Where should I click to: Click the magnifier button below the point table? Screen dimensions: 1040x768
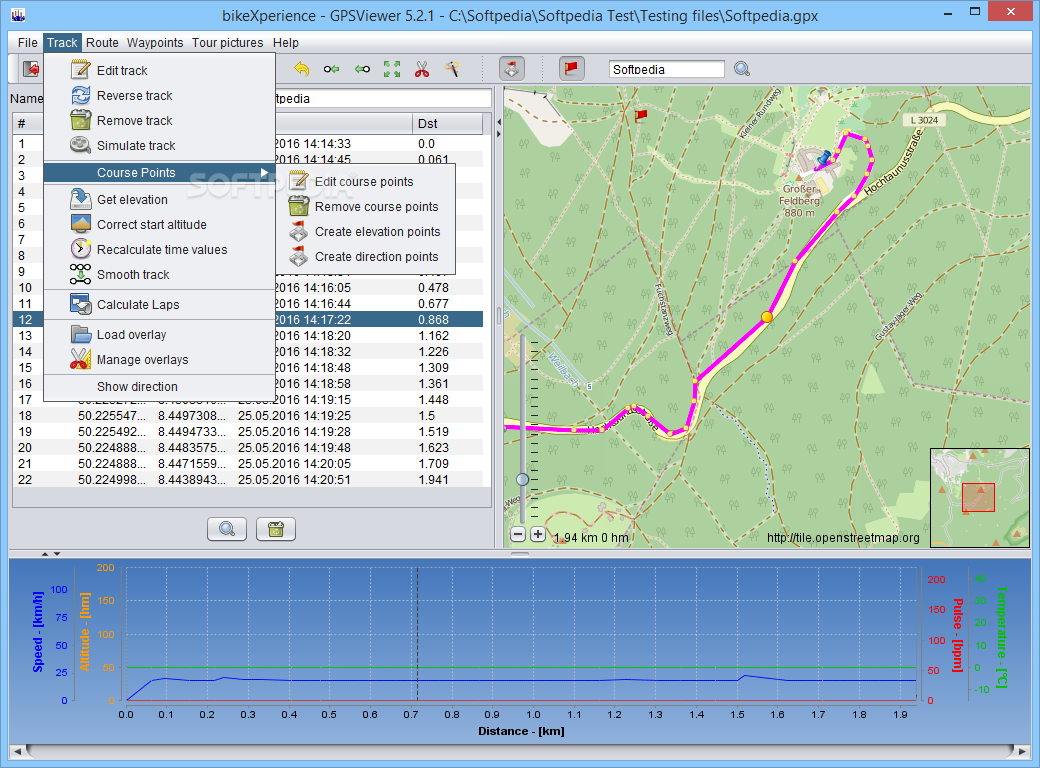coord(227,529)
